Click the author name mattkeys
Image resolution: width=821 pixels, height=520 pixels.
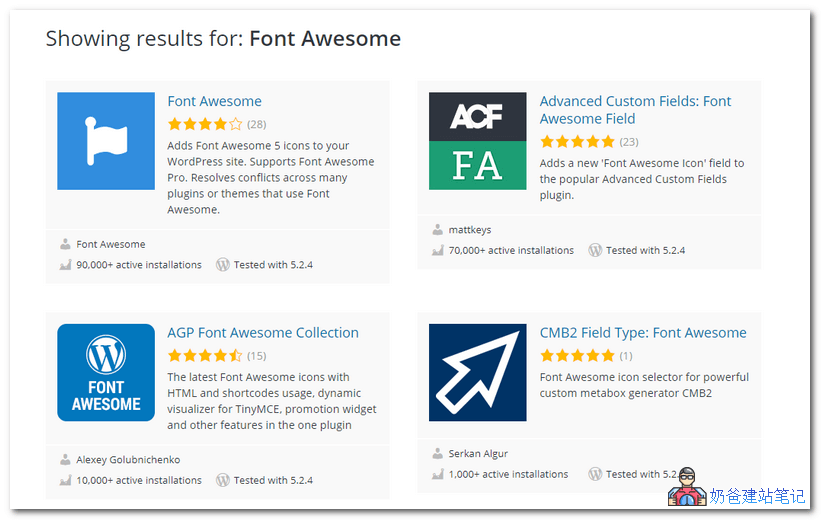(x=470, y=229)
